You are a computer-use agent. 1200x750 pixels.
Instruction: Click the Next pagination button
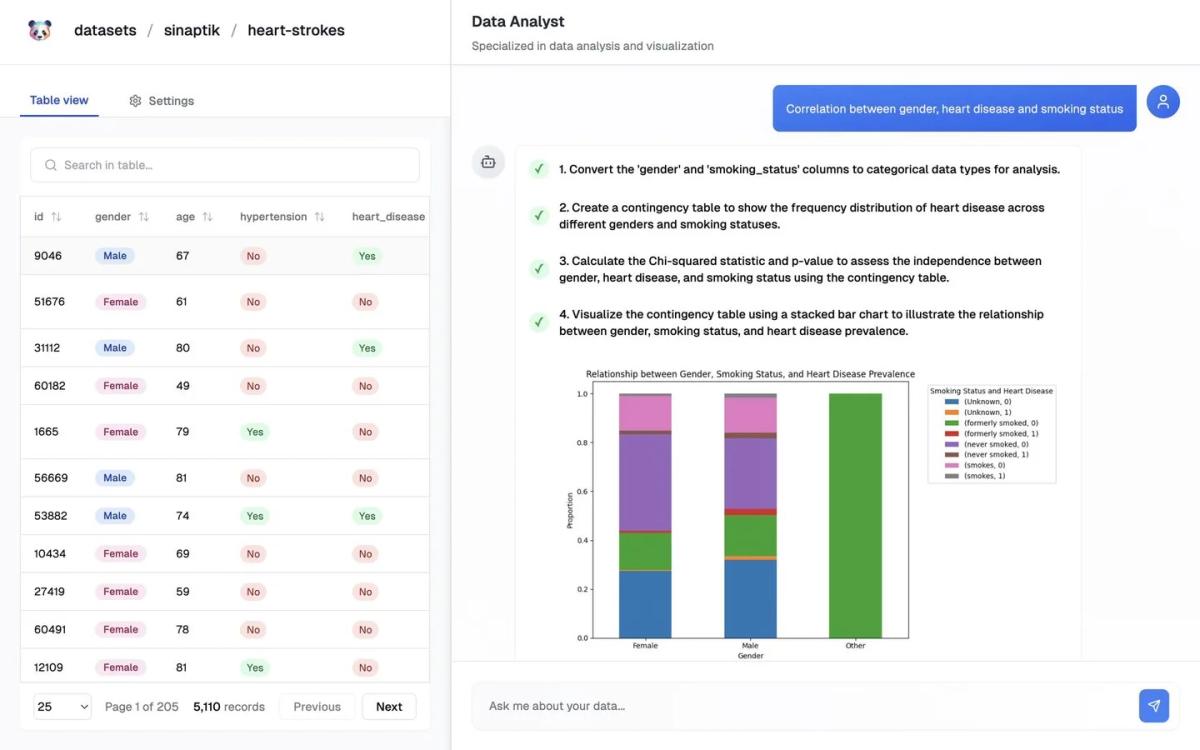388,706
